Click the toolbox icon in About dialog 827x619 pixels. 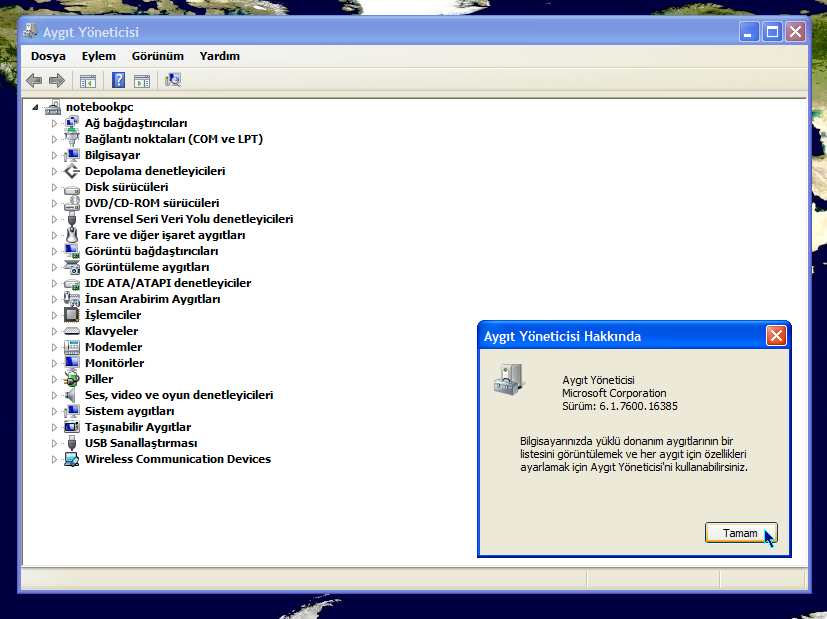(x=509, y=380)
